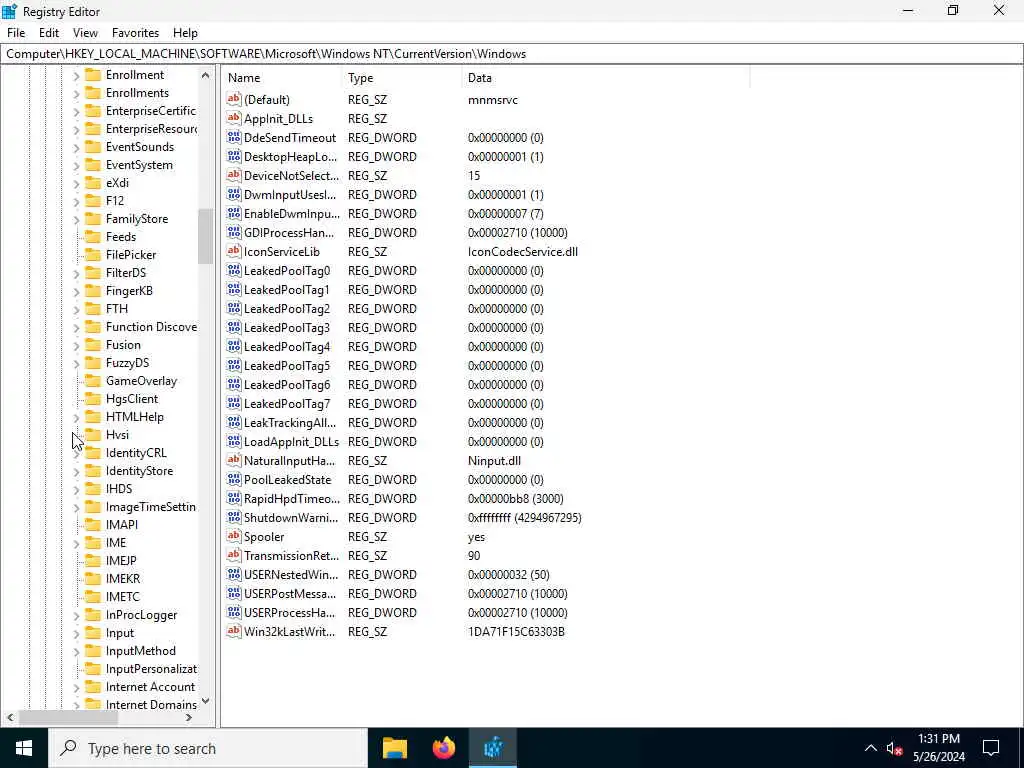Select the LoadAppInit_DLLs DWORD icon

234,441
